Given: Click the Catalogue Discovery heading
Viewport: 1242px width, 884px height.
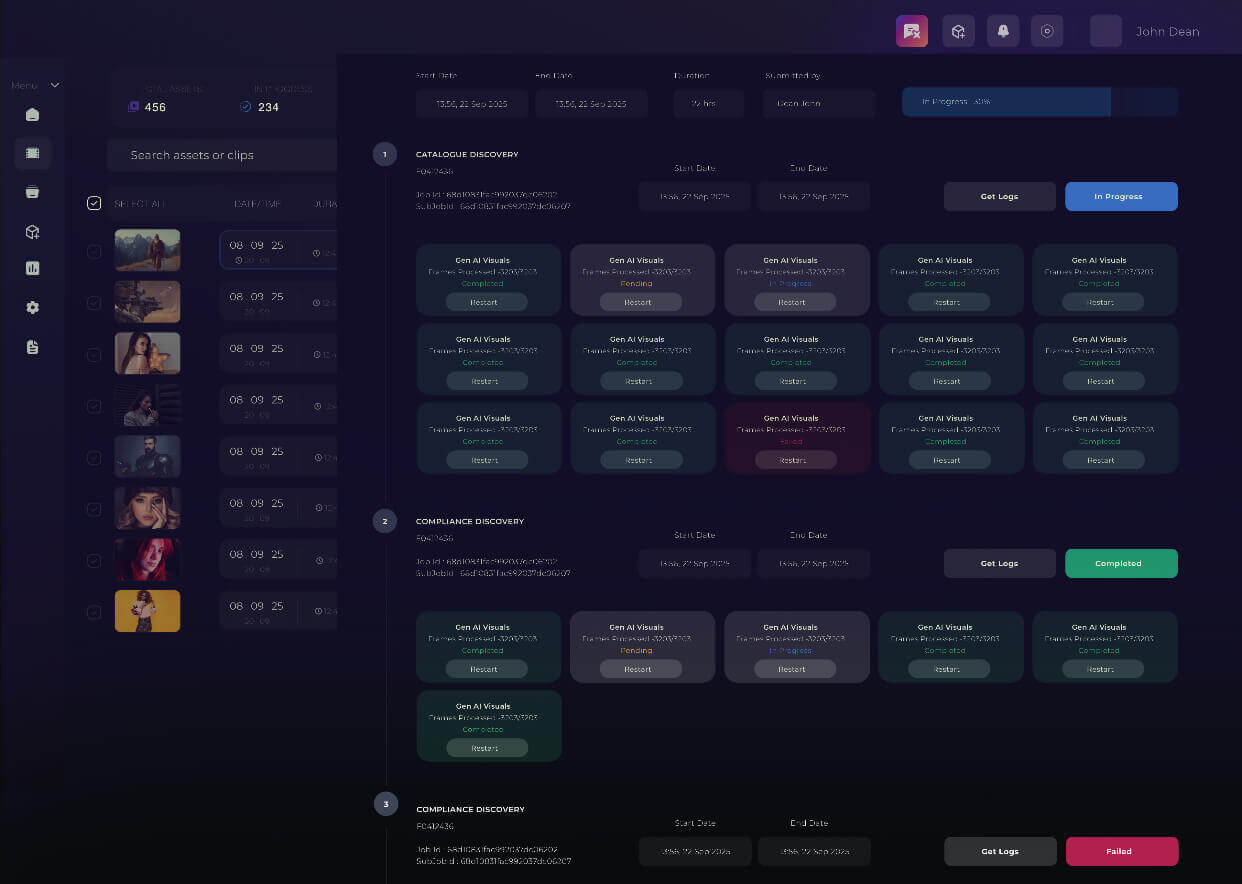Looking at the screenshot, I should 467,154.
